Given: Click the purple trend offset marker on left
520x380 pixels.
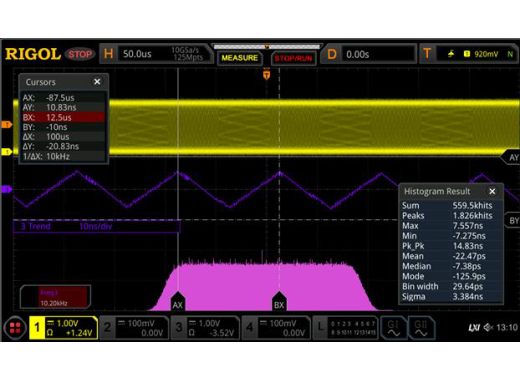Looking at the screenshot, I should [x=7, y=189].
